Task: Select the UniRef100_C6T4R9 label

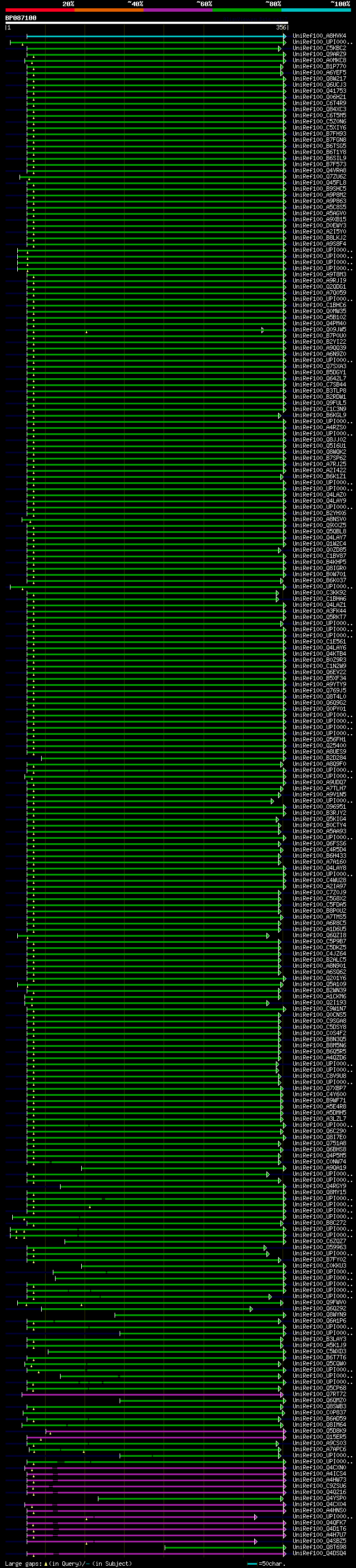Action: pos(319,103)
